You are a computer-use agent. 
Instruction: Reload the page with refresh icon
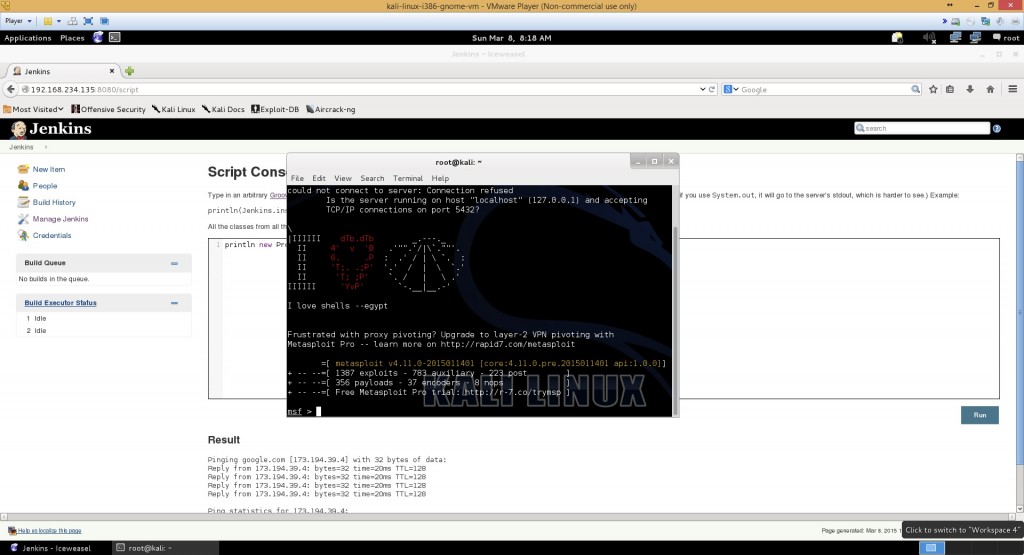tap(712, 89)
